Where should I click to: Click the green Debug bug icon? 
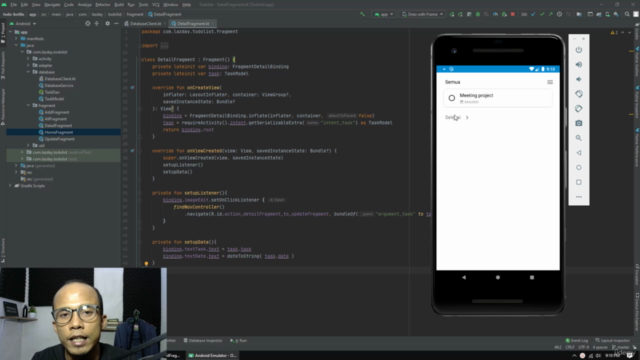coord(478,14)
